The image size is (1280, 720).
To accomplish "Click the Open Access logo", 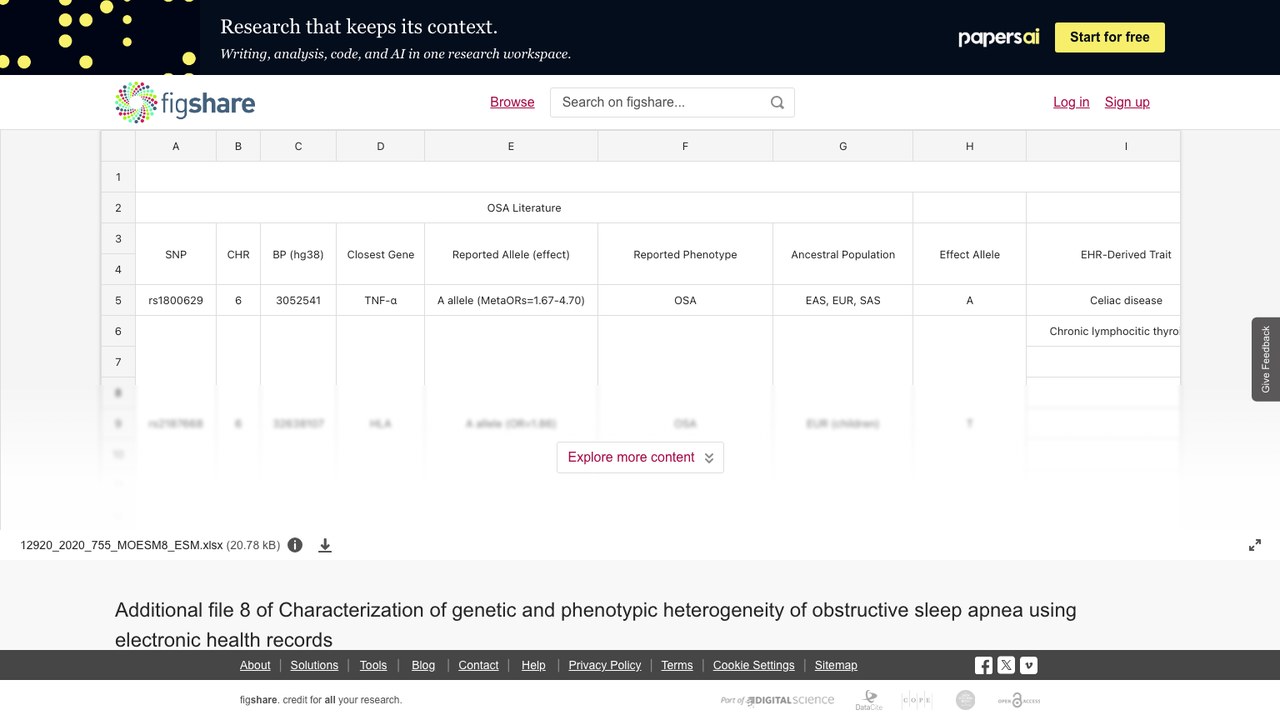I will (1018, 700).
